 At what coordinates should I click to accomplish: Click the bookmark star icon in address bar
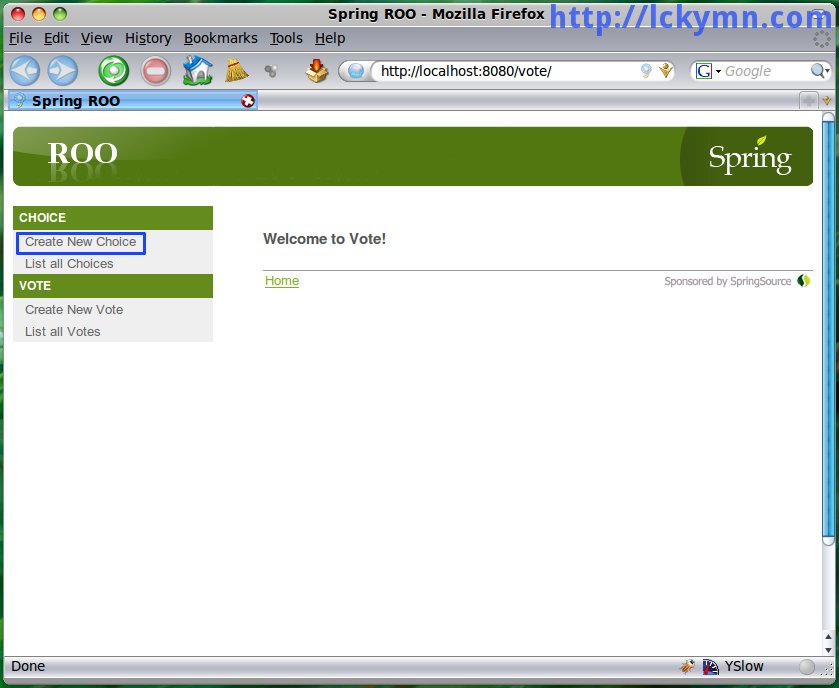(665, 71)
